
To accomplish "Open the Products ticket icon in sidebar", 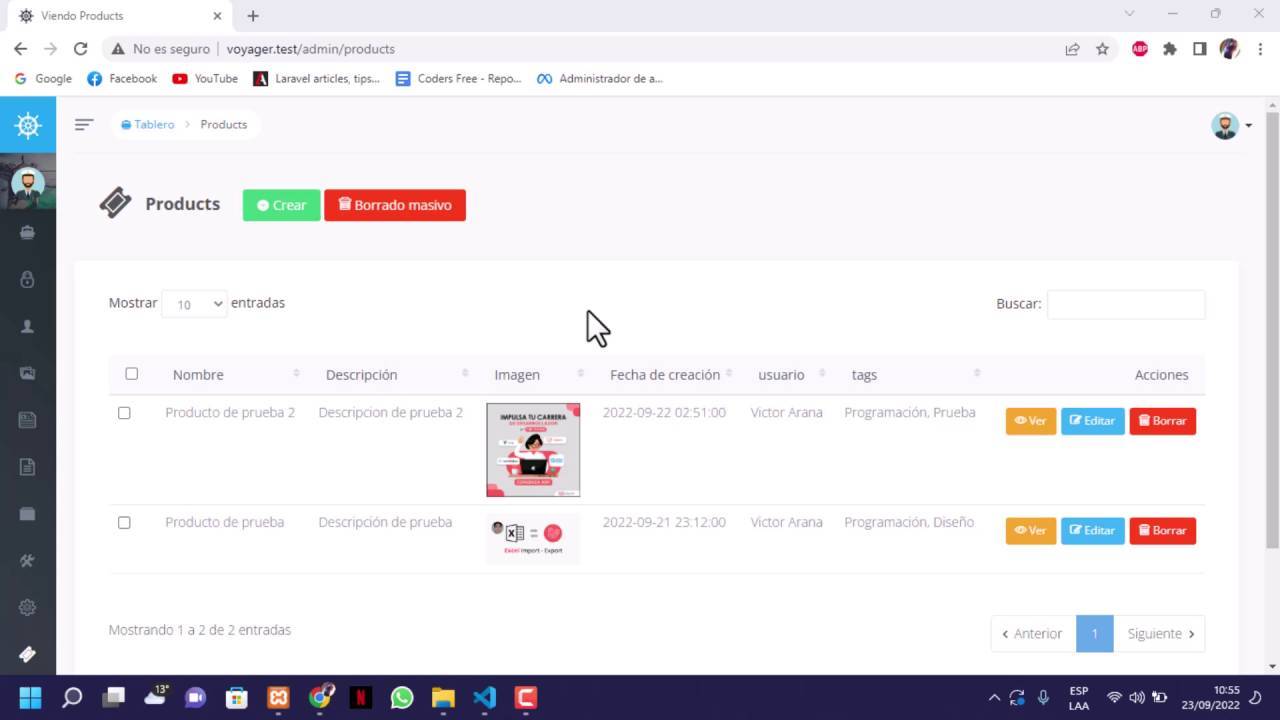I will tap(28, 654).
